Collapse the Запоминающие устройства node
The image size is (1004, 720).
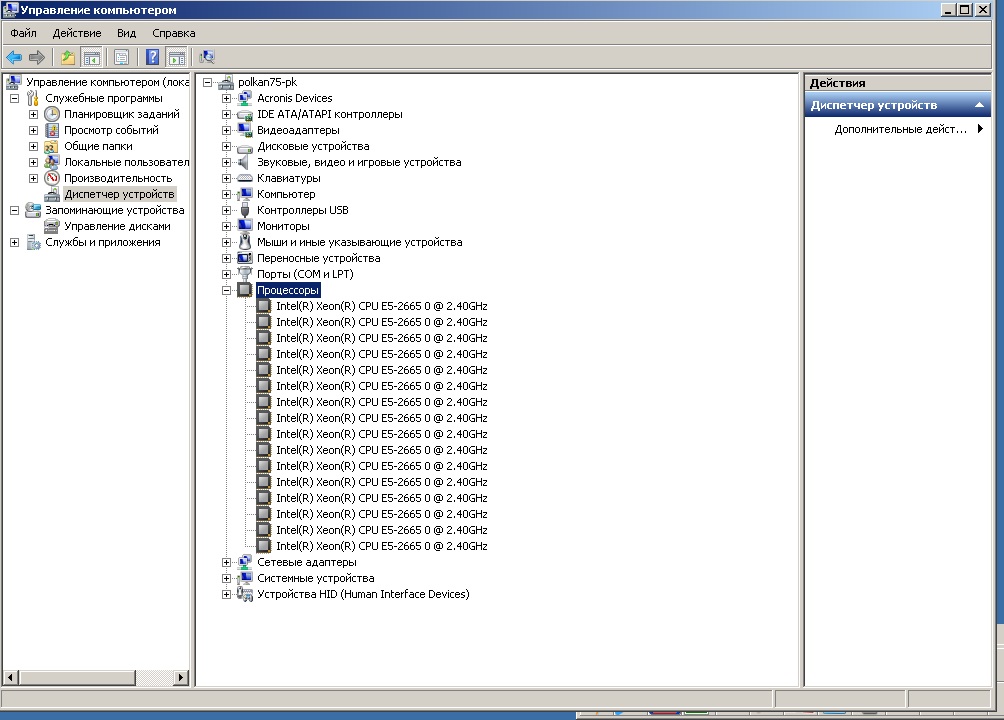pyautogui.click(x=15, y=211)
